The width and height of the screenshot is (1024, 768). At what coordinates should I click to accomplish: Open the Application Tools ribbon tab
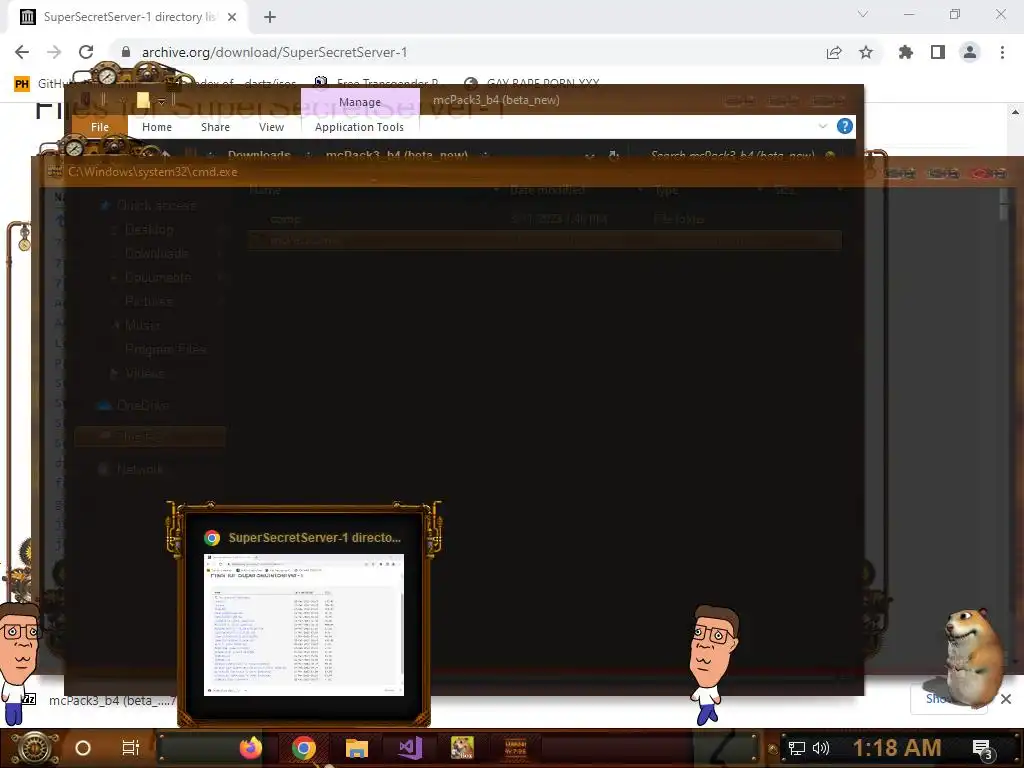pyautogui.click(x=359, y=127)
